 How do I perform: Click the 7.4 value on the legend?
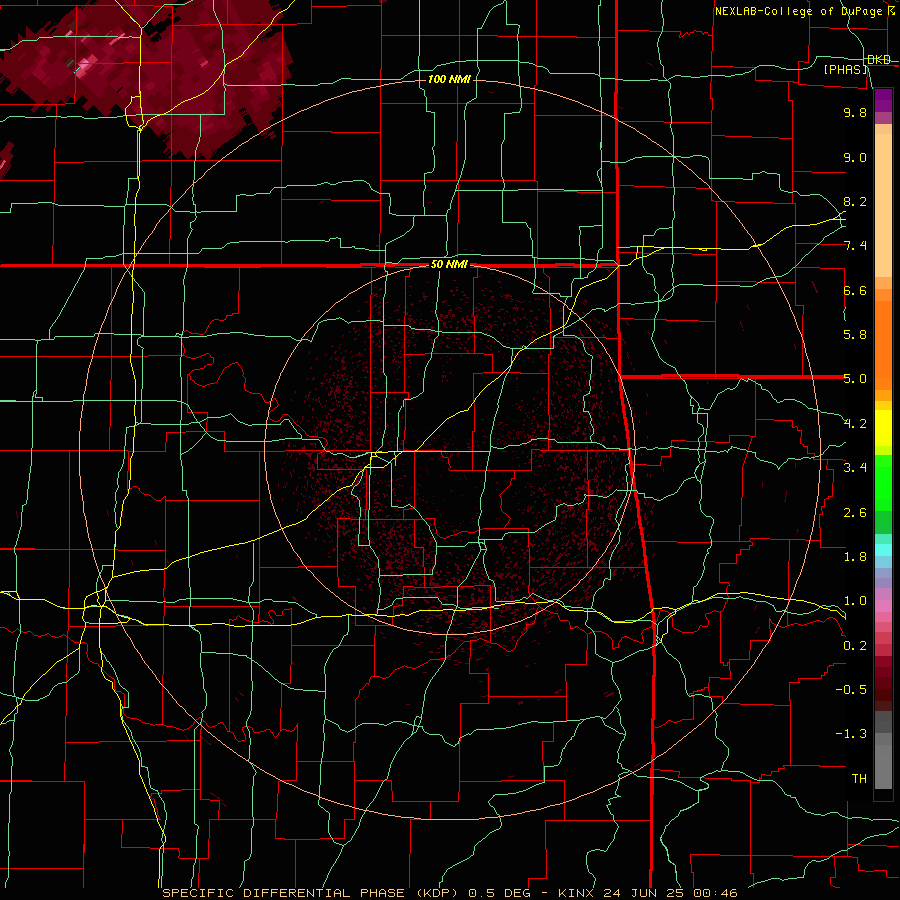[855, 246]
